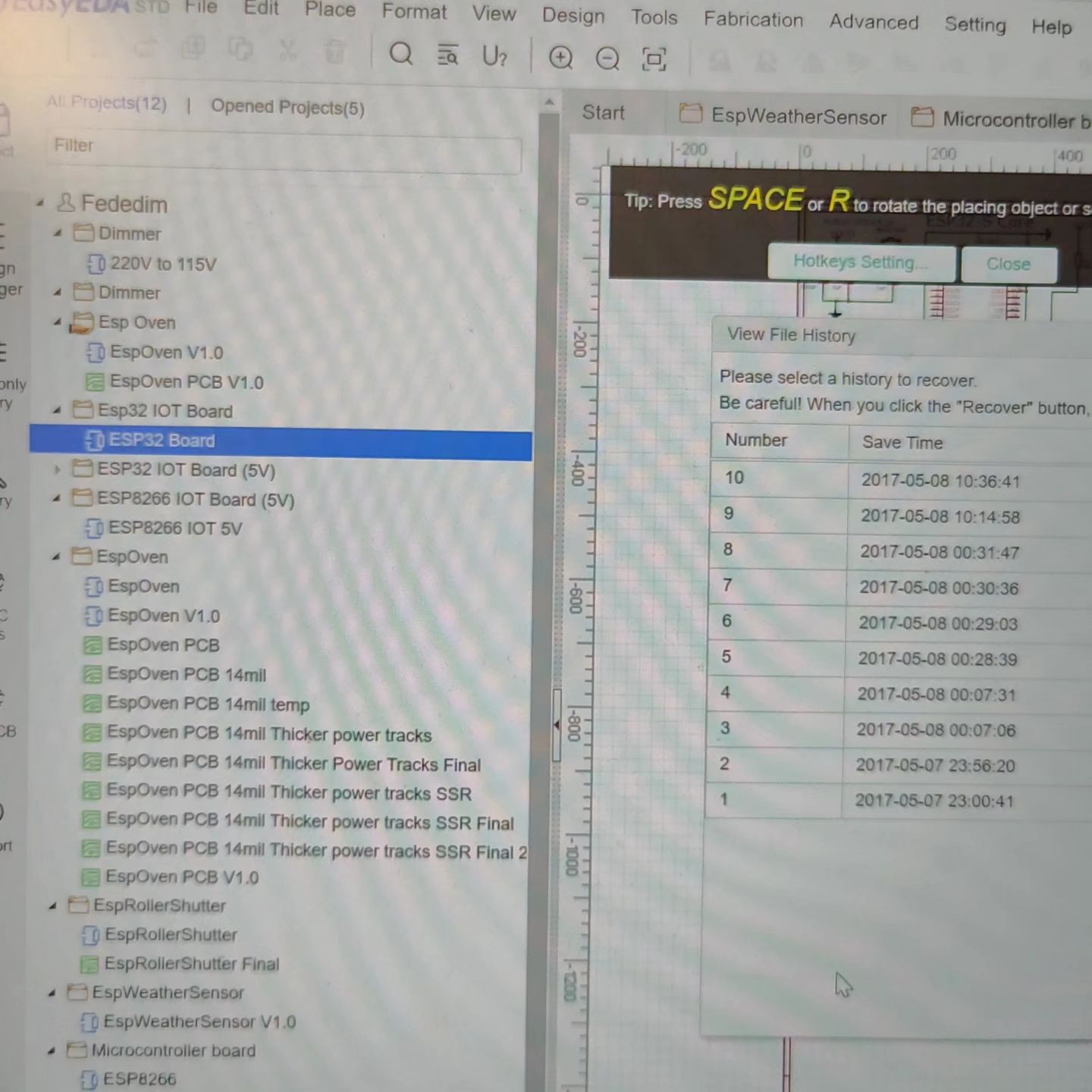Image resolution: width=1092 pixels, height=1092 pixels.
Task: Select history number 6 saved 00:29:03
Action: tap(899, 623)
